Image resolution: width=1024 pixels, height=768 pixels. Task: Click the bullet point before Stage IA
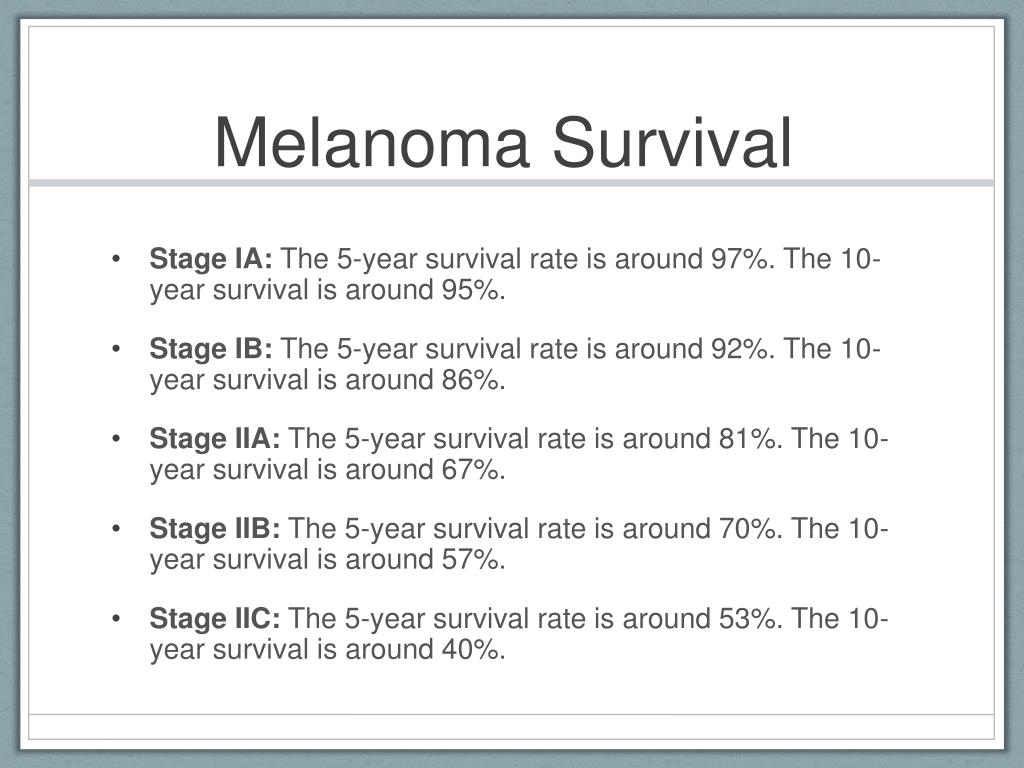coord(116,259)
